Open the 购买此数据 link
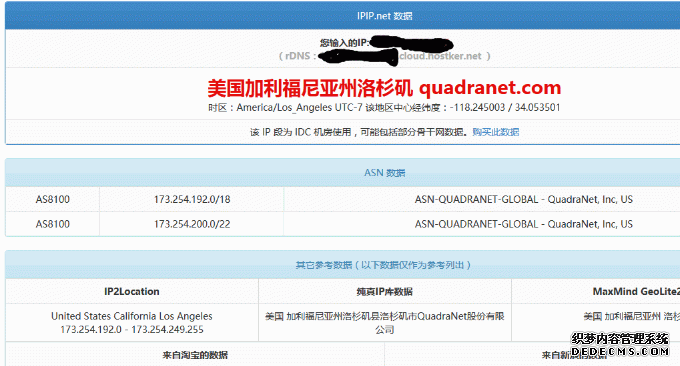680x366 pixels. pos(496,132)
